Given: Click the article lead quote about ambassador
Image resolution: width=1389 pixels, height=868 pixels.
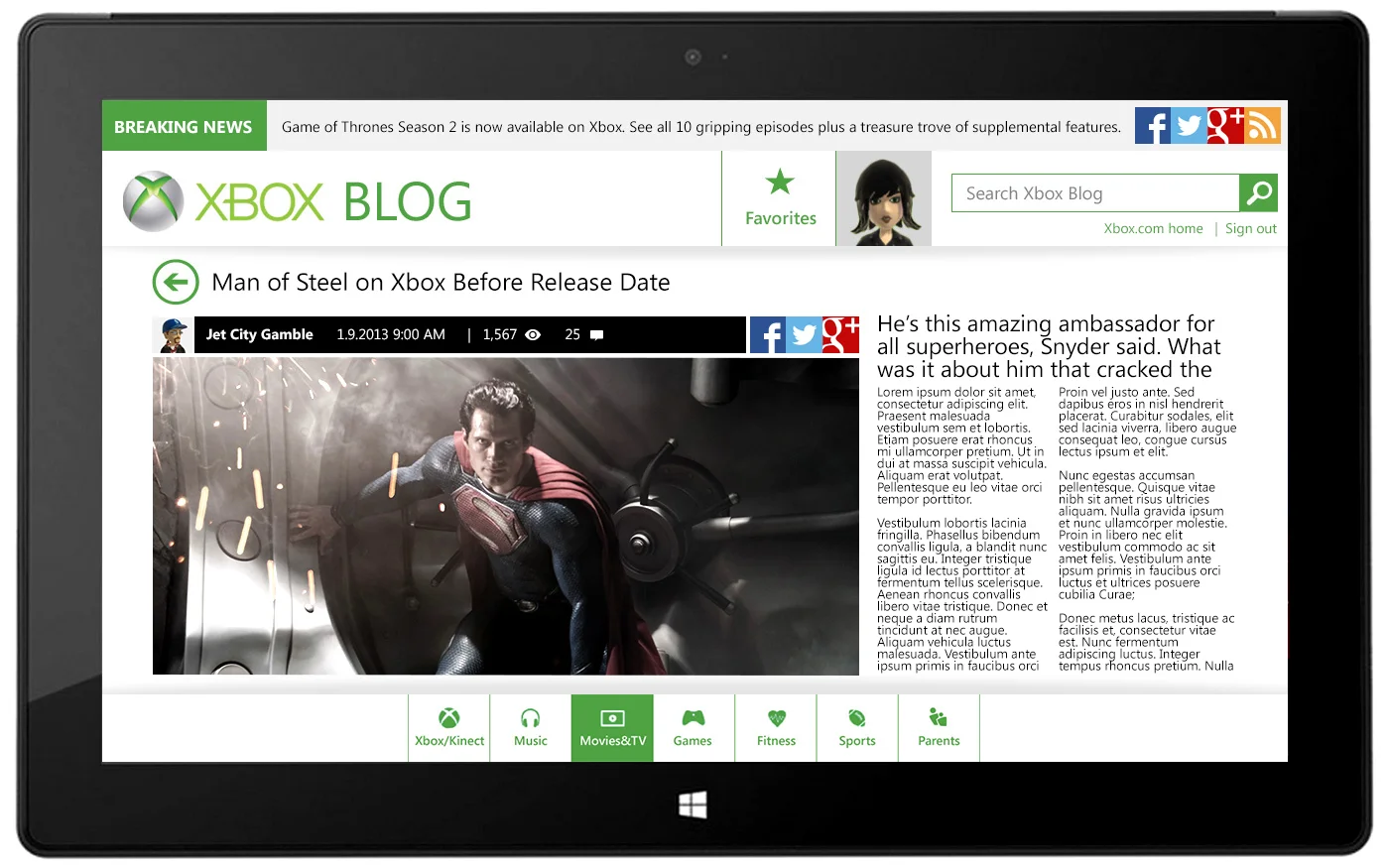Looking at the screenshot, I should click(x=1050, y=347).
